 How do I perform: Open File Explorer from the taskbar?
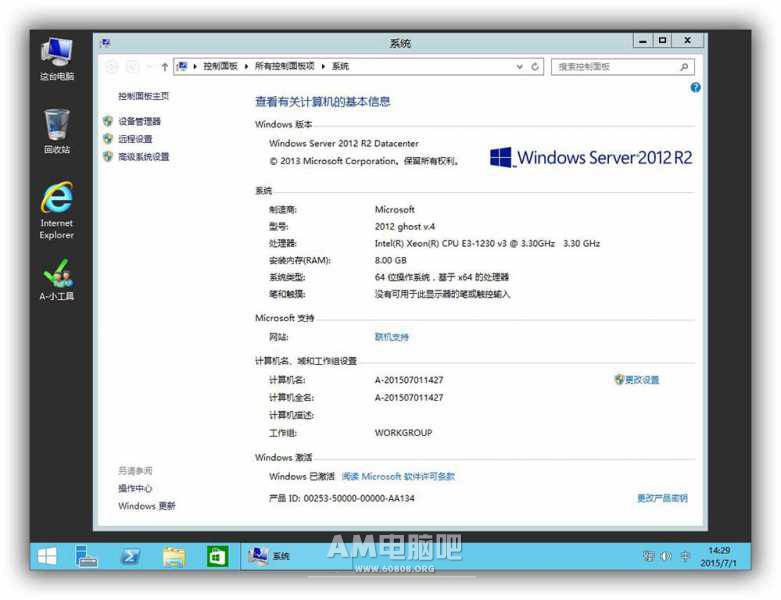[x=174, y=557]
